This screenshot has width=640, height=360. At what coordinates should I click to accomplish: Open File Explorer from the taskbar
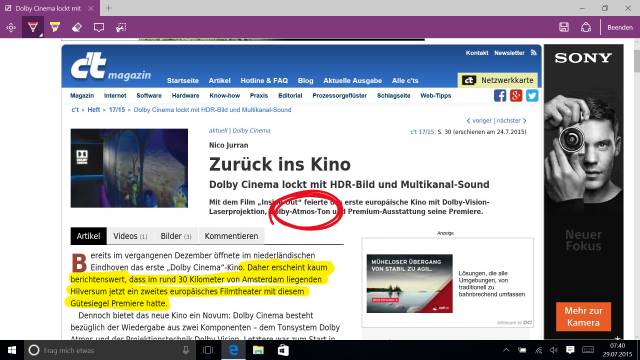click(258, 350)
